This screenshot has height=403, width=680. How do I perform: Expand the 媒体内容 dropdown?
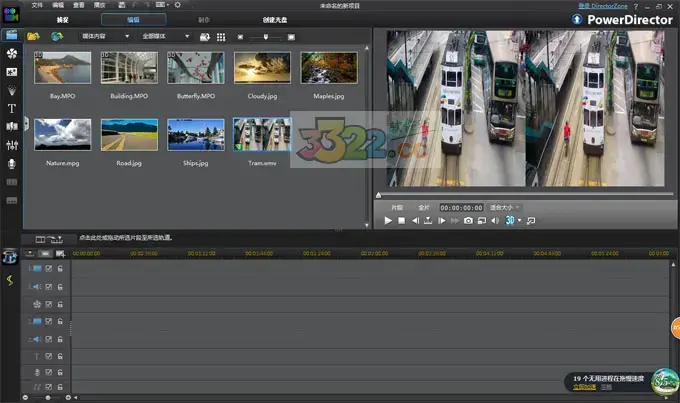tap(106, 36)
